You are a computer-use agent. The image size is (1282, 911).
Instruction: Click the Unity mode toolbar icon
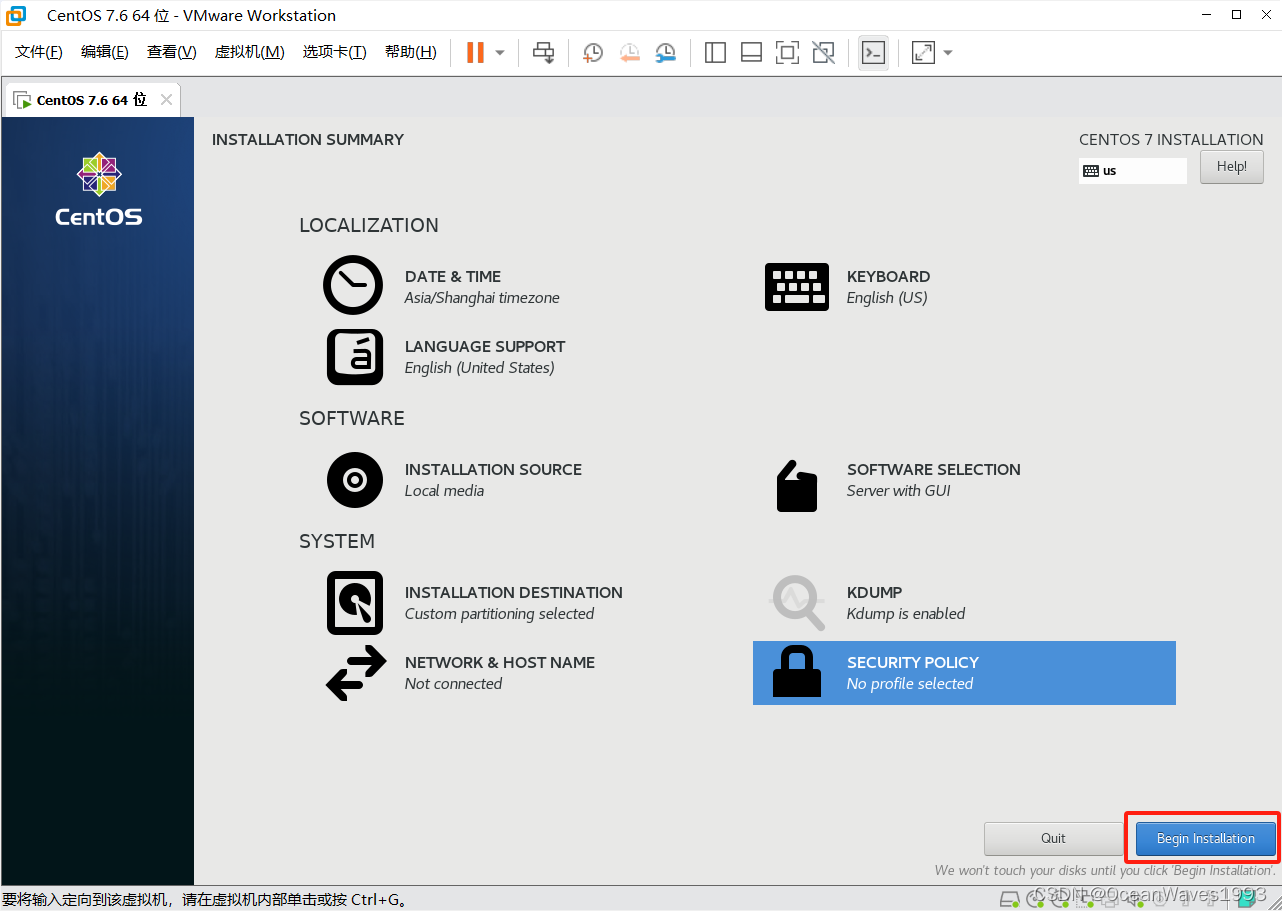(823, 52)
